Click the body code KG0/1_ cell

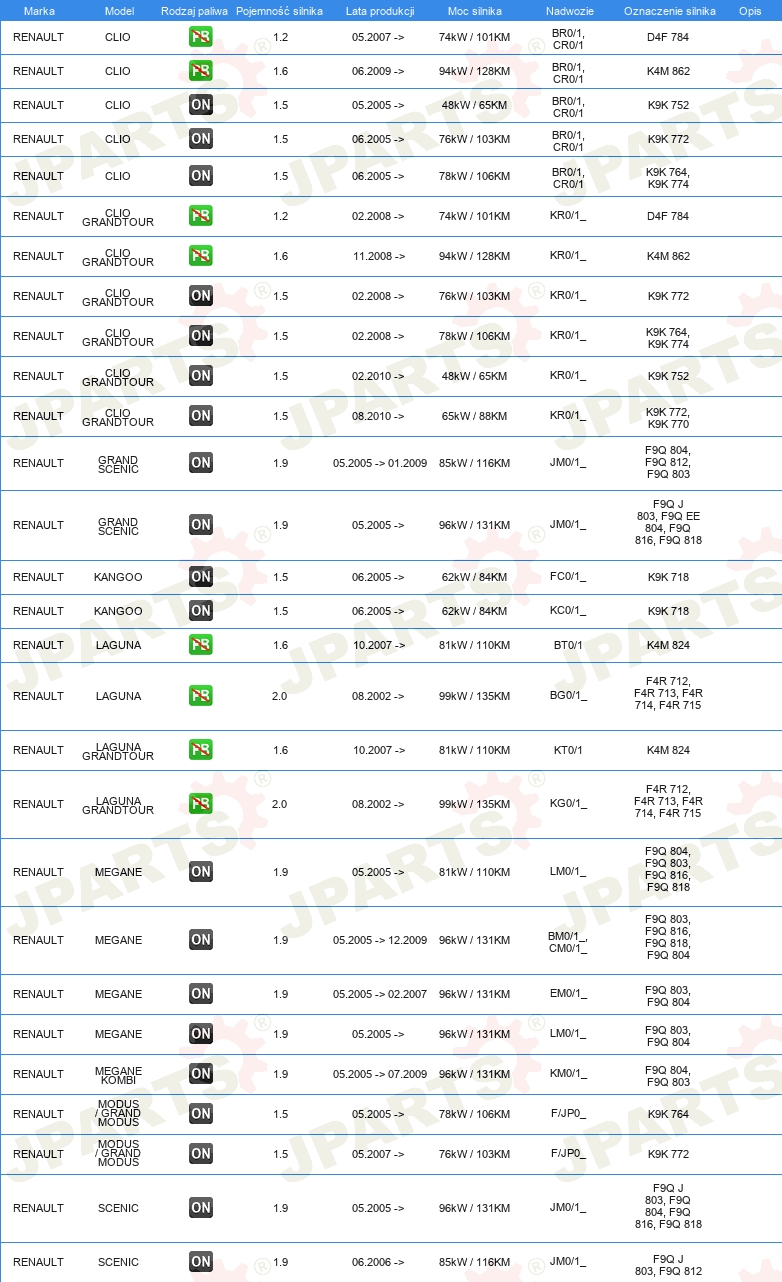pyautogui.click(x=568, y=804)
